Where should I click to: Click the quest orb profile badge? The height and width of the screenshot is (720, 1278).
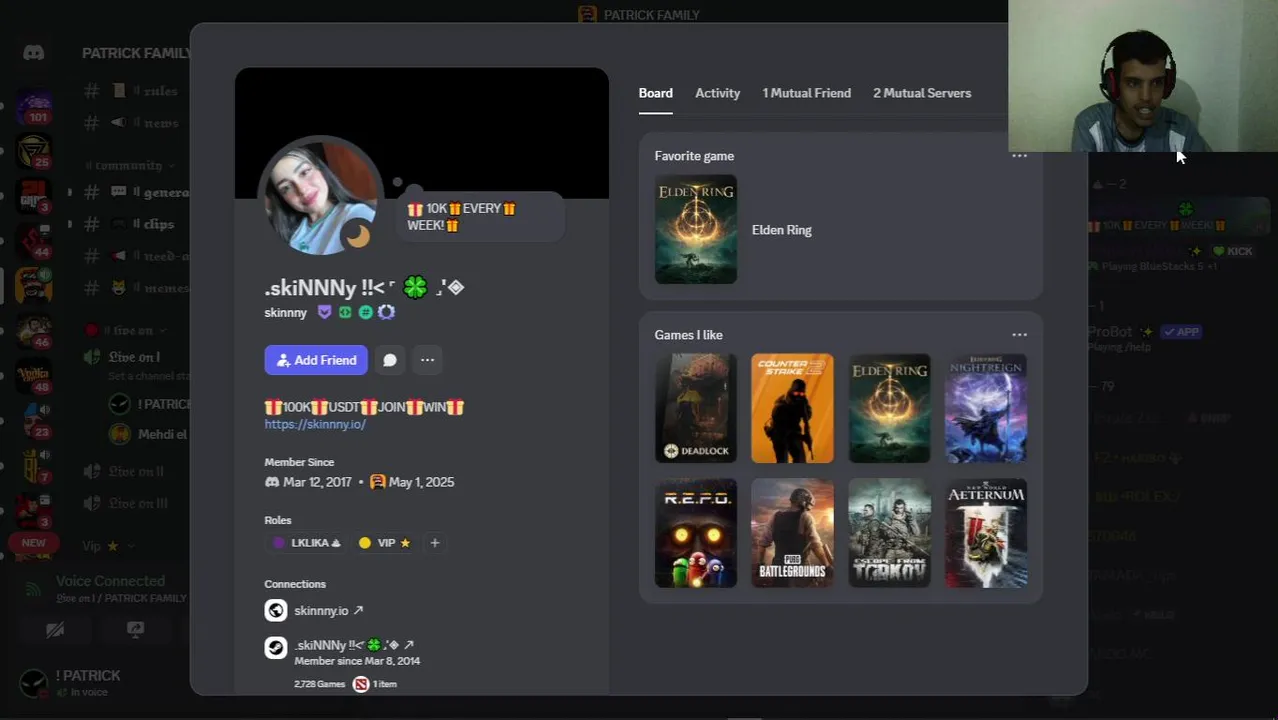(x=386, y=312)
